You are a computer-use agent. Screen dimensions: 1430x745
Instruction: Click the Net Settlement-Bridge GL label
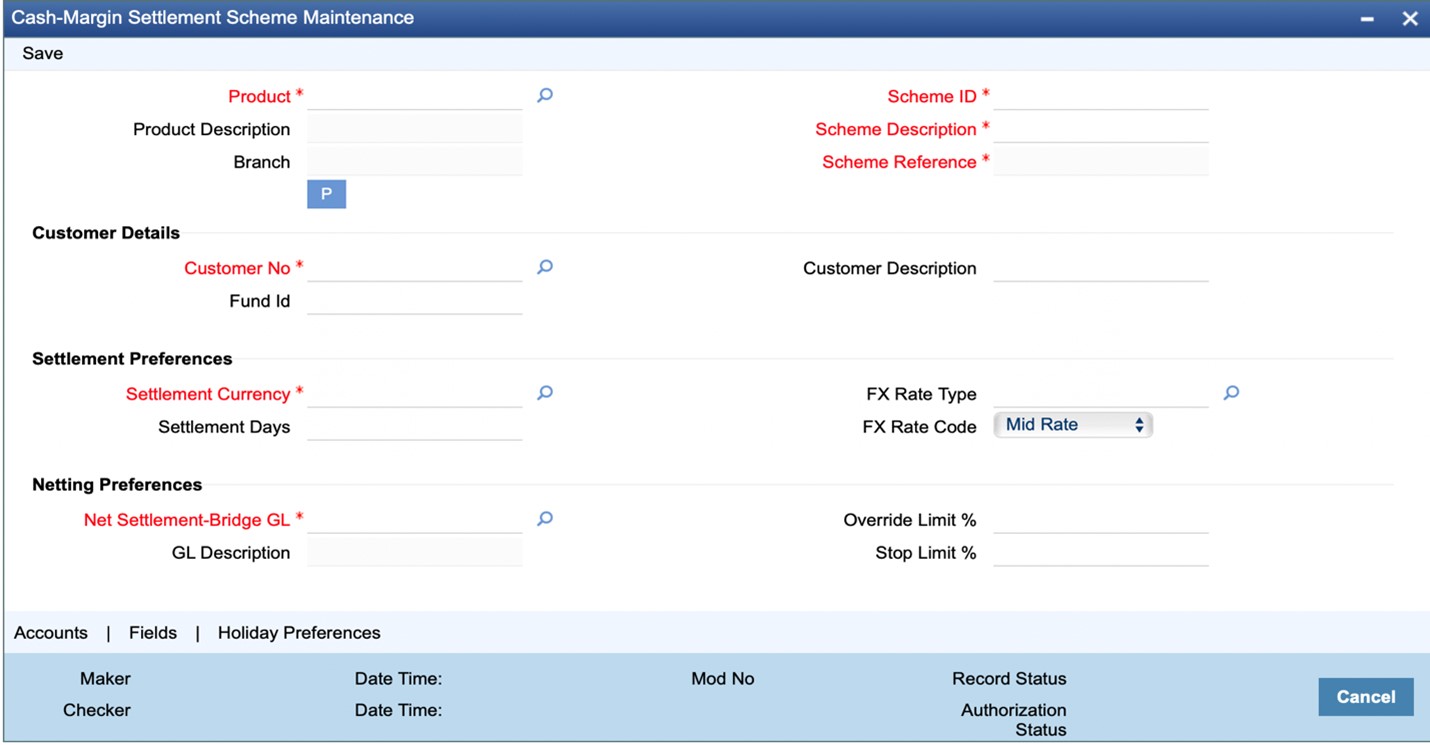point(187,520)
